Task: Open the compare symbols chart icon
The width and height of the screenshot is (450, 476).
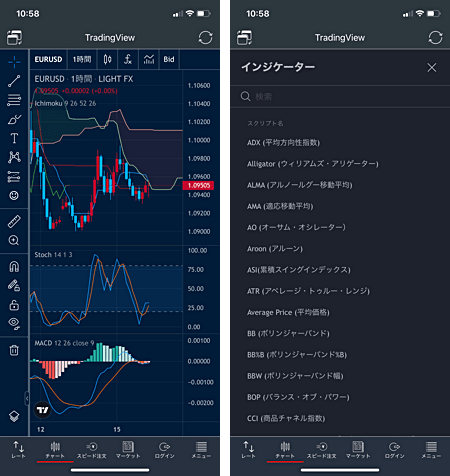Action: tap(149, 59)
